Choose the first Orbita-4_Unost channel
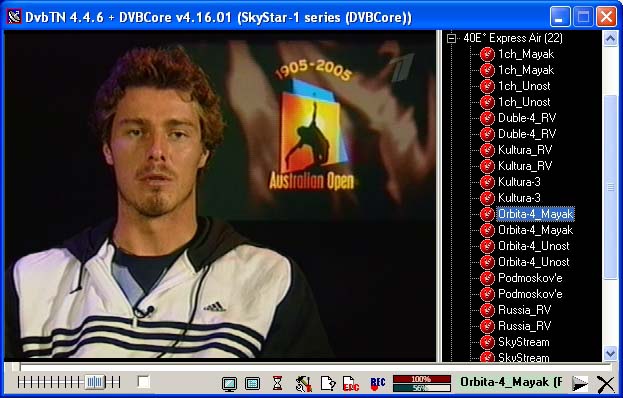 tap(534, 246)
